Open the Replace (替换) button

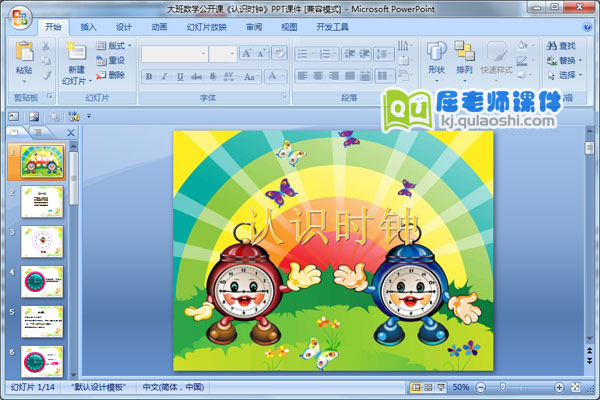564,60
